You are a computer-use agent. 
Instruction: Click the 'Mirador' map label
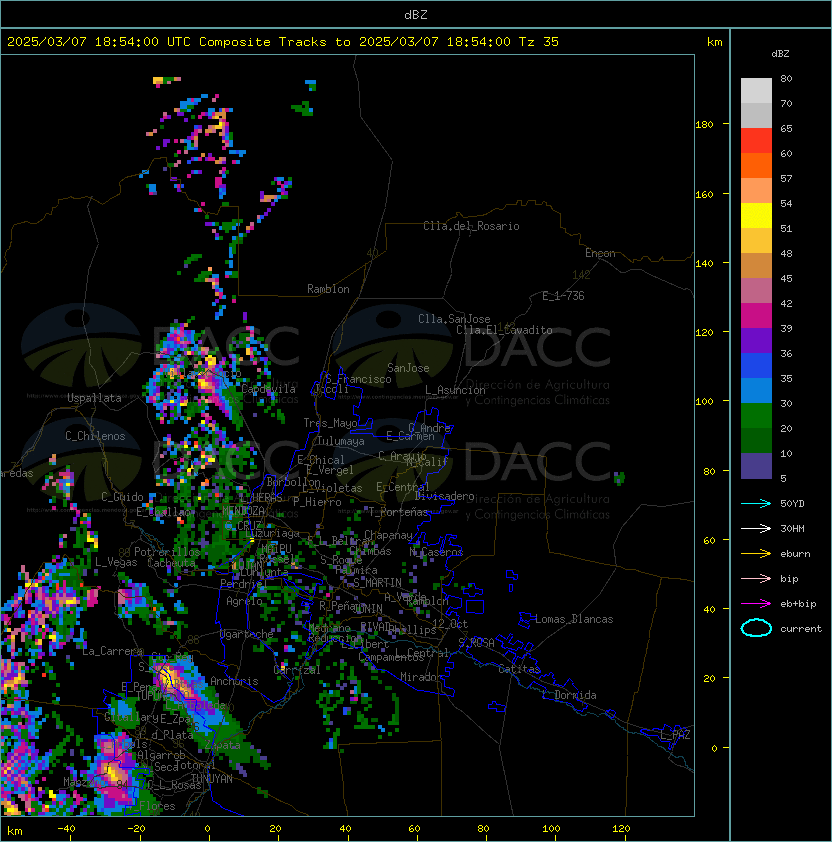(x=422, y=677)
